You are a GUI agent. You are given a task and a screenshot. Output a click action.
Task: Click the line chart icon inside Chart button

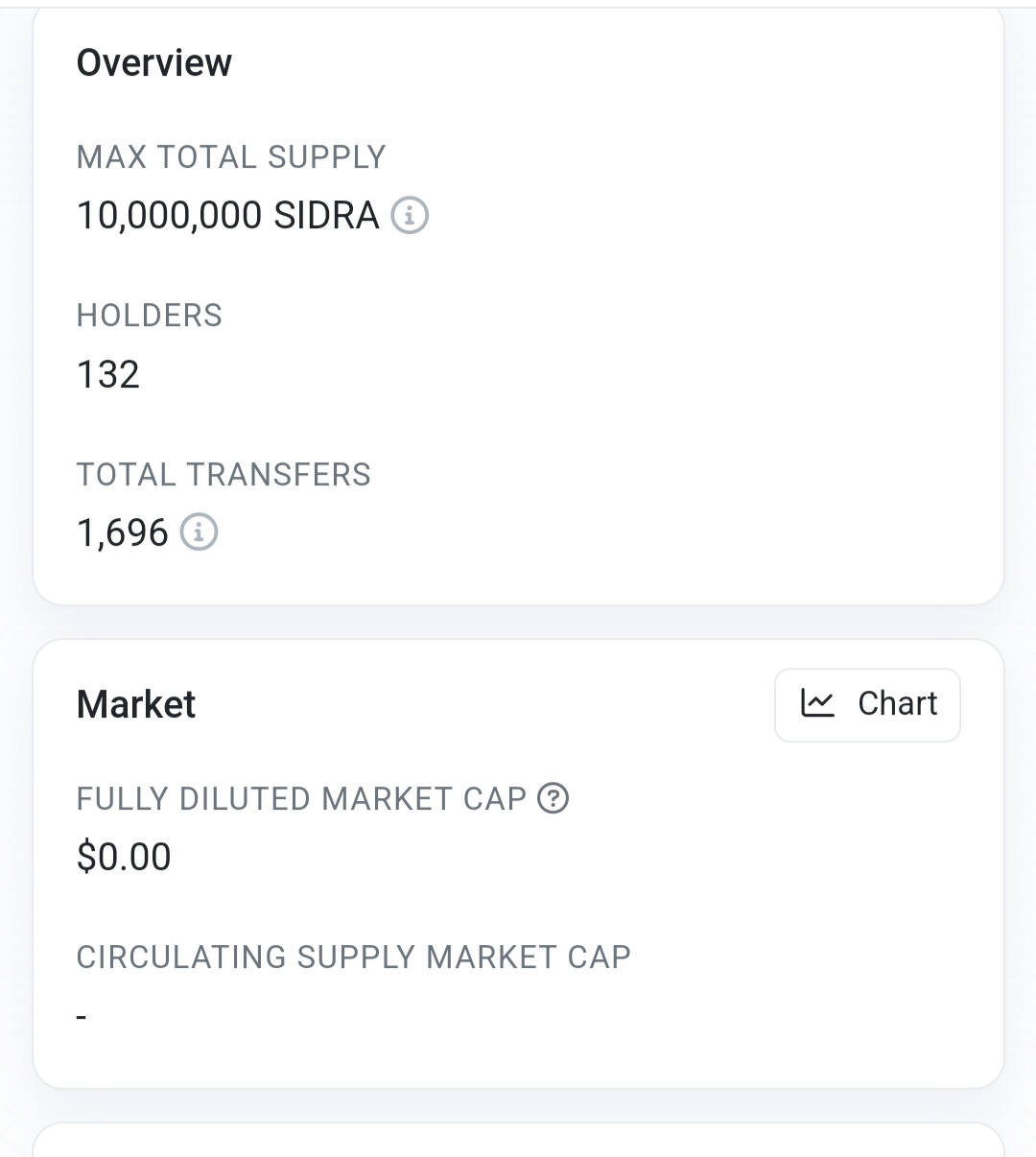click(x=817, y=704)
